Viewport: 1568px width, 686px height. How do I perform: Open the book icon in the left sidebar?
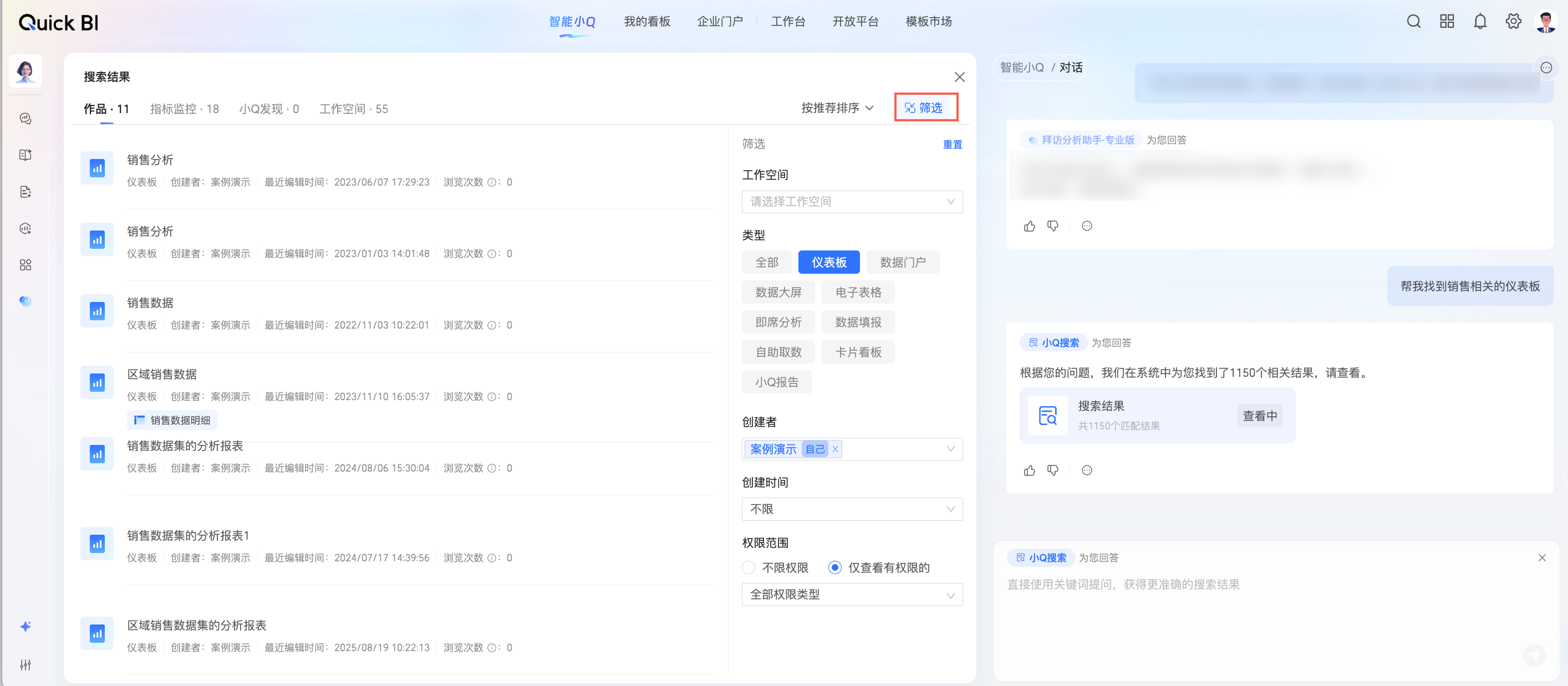pos(26,155)
